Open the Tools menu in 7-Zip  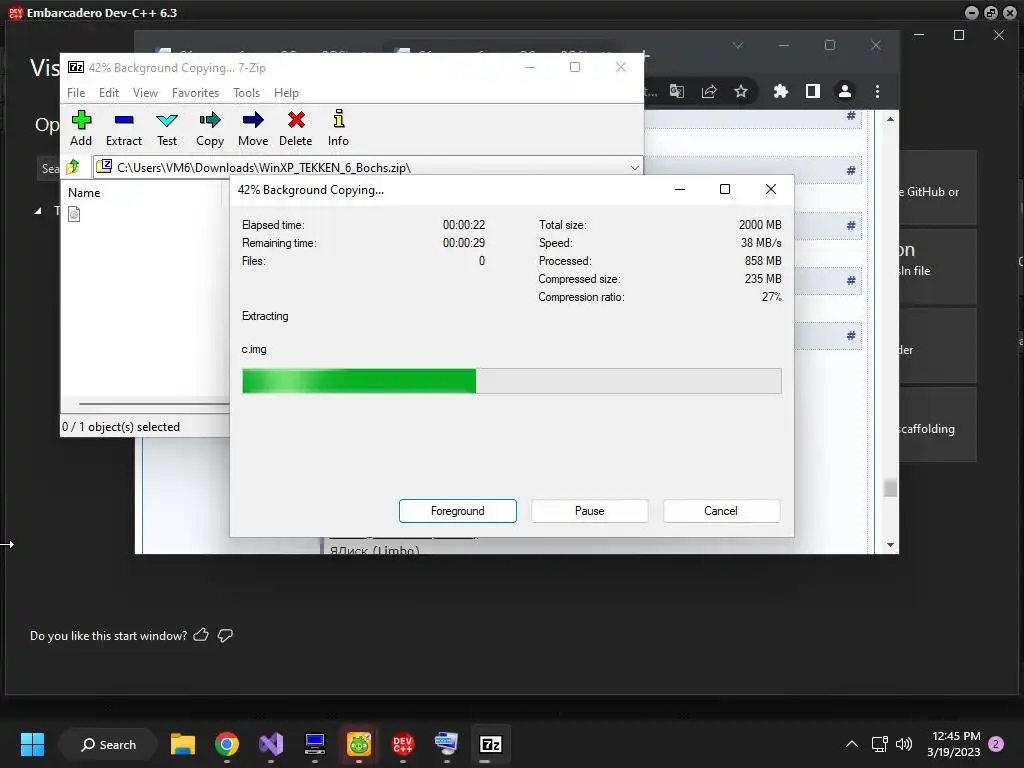point(246,93)
